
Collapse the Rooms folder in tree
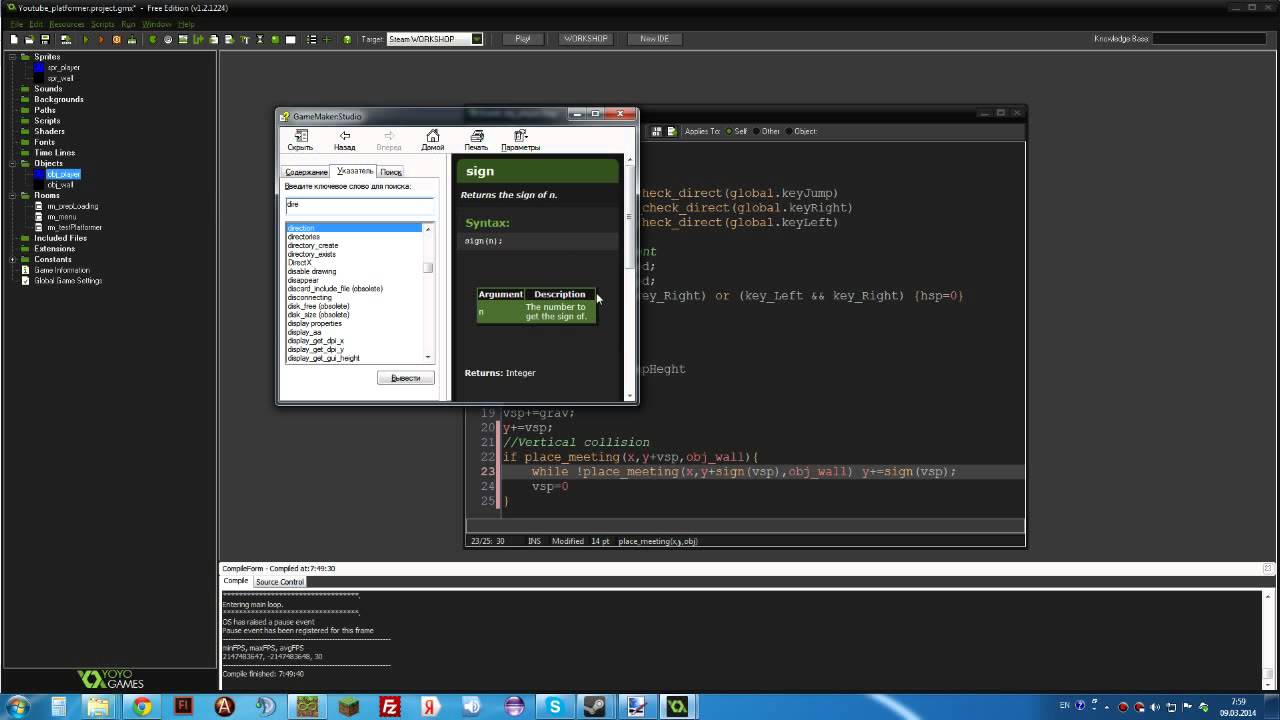point(13,195)
